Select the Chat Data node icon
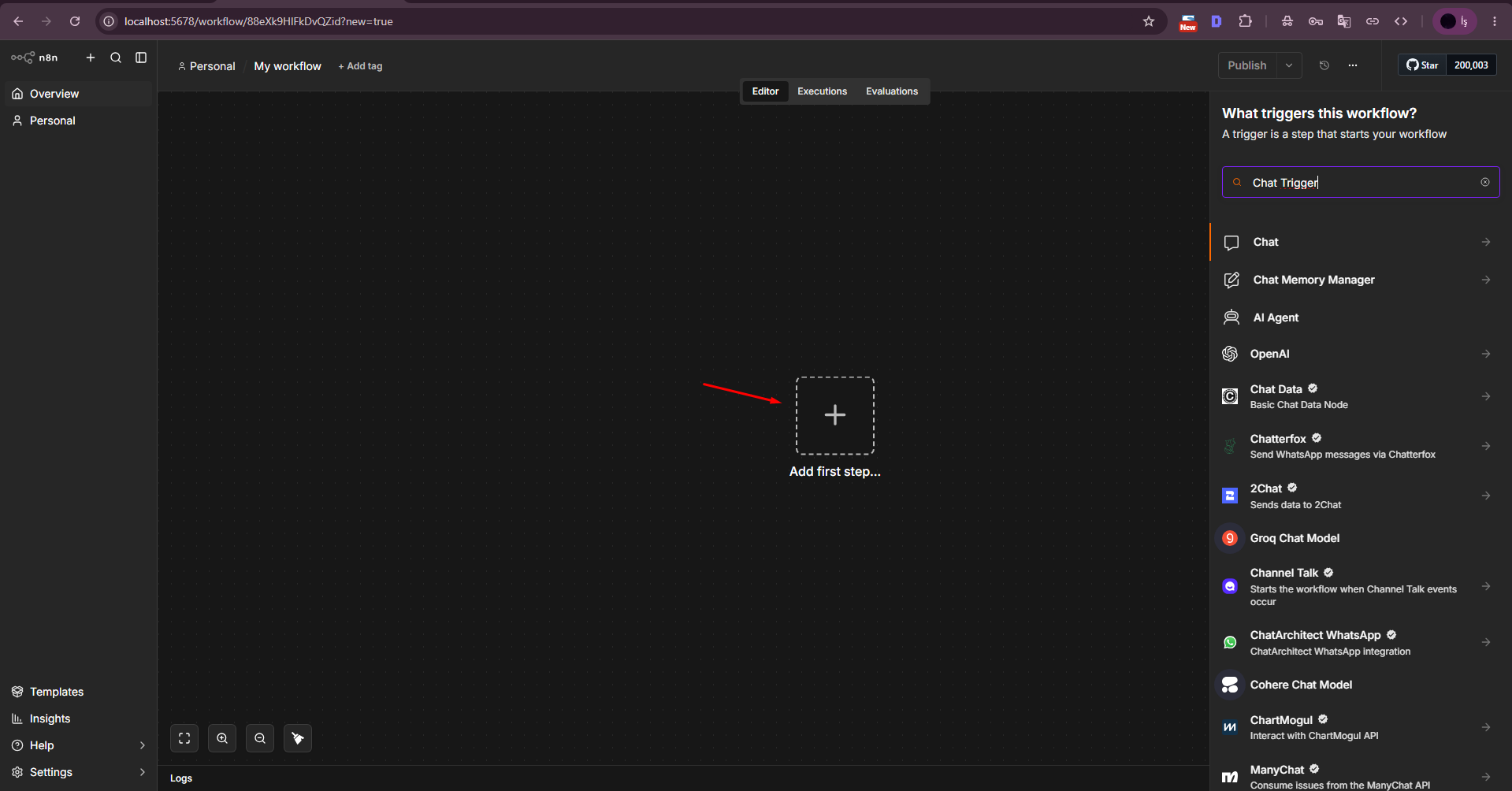1512x791 pixels. (x=1230, y=396)
